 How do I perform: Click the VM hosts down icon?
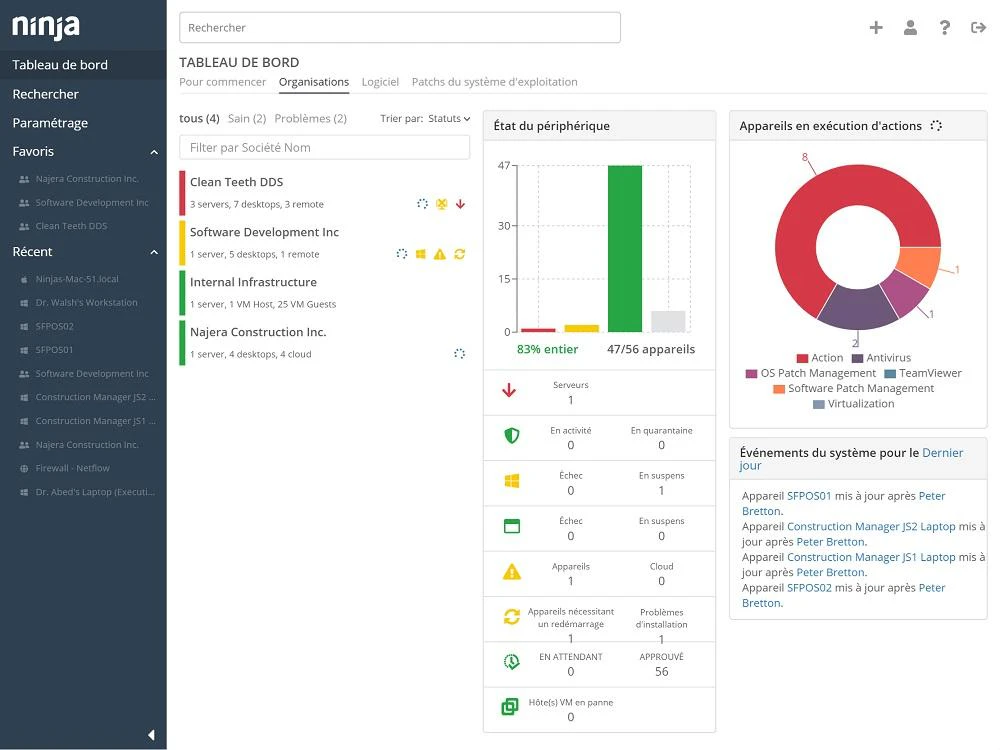[x=510, y=707]
